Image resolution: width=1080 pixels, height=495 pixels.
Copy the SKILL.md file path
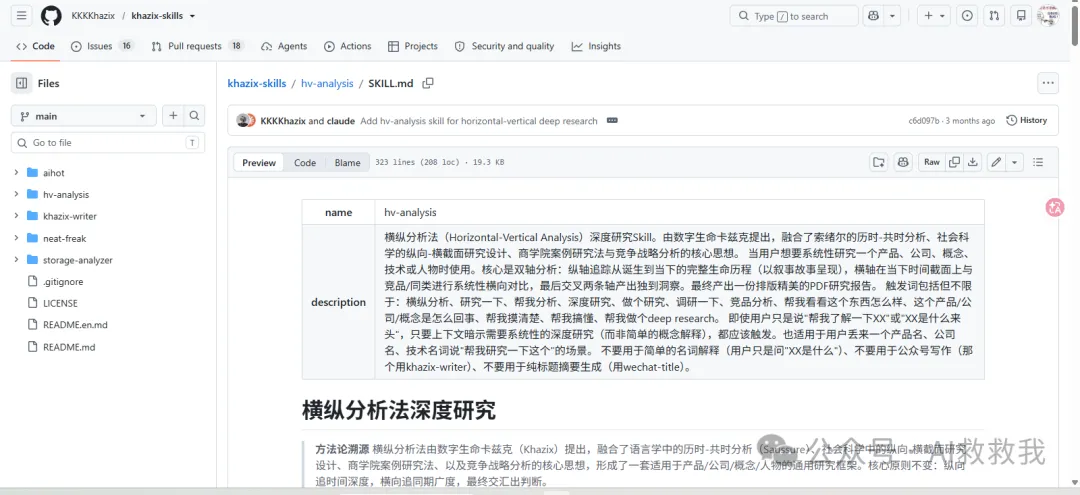tap(428, 83)
